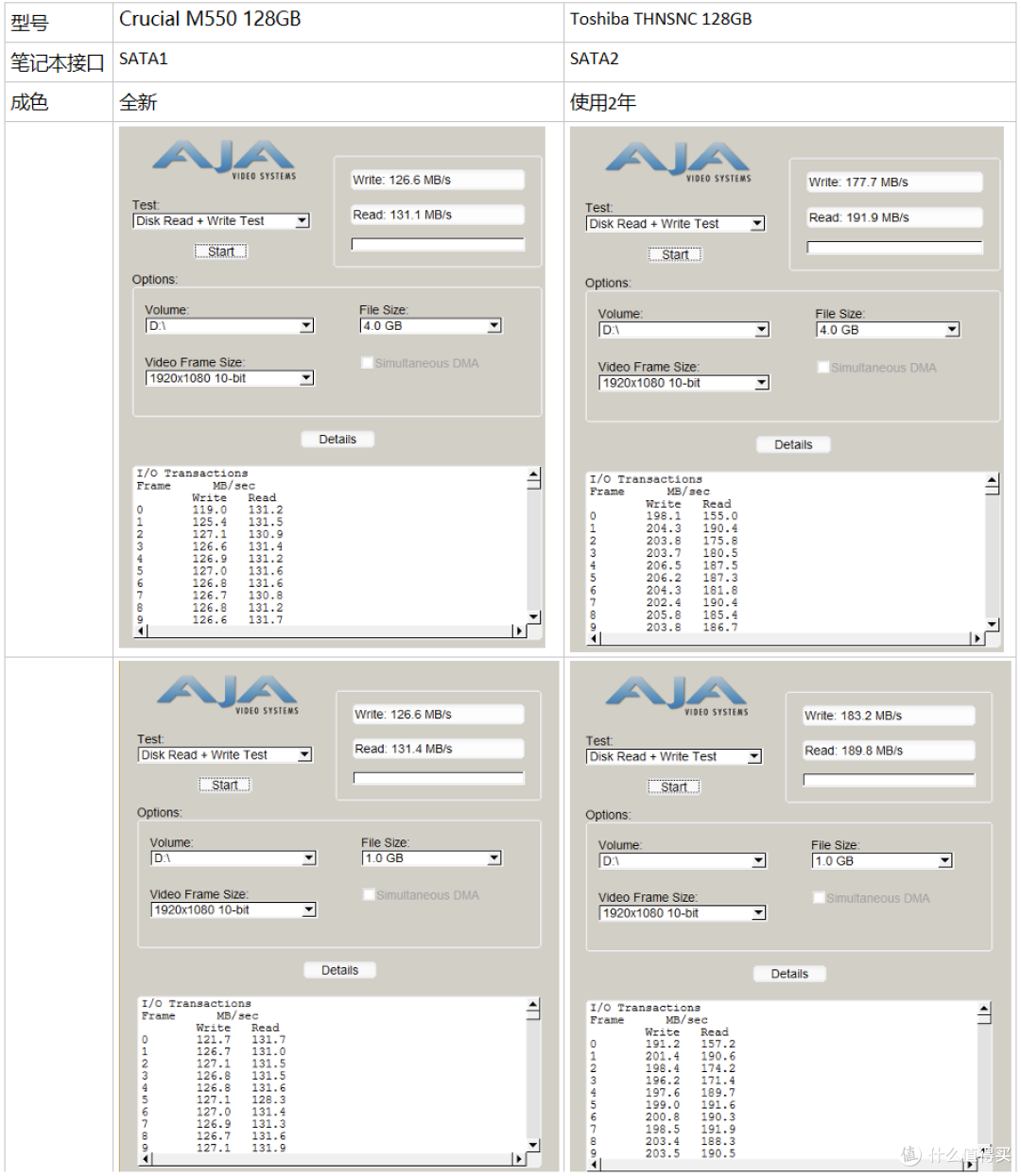1021x1176 pixels.
Task: Click scroll-left arrow in Toshiba 1.0 GB transactions list
Action: click(596, 1165)
